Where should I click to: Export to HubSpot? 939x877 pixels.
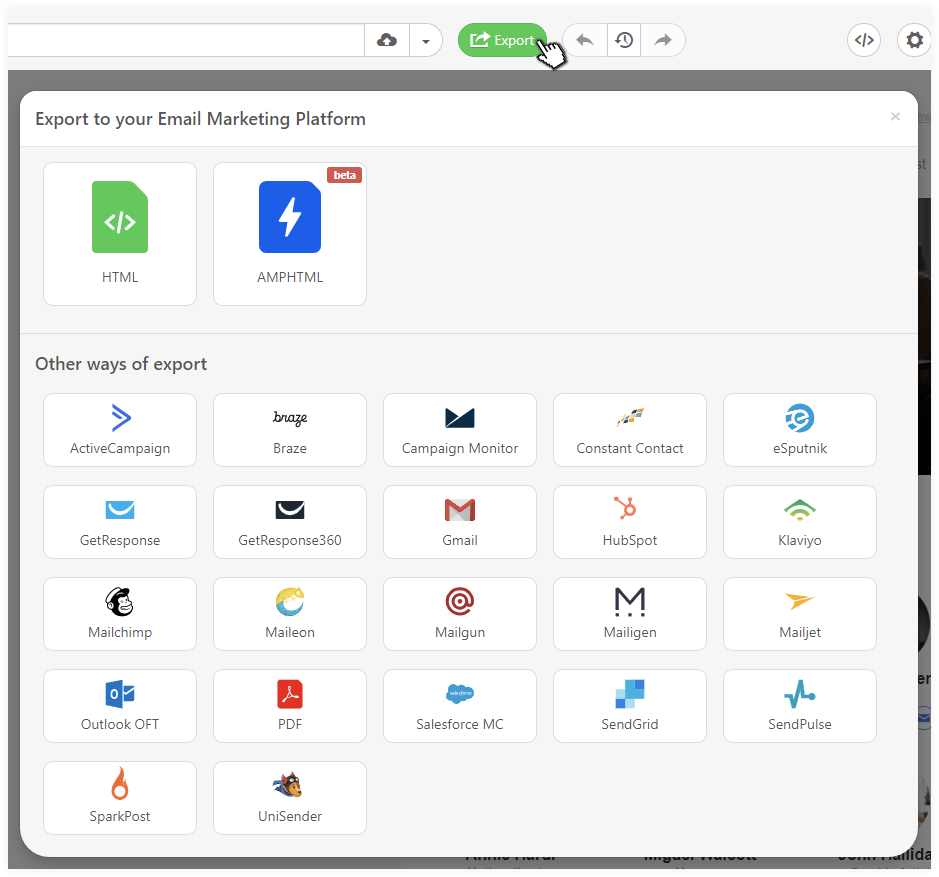click(630, 522)
